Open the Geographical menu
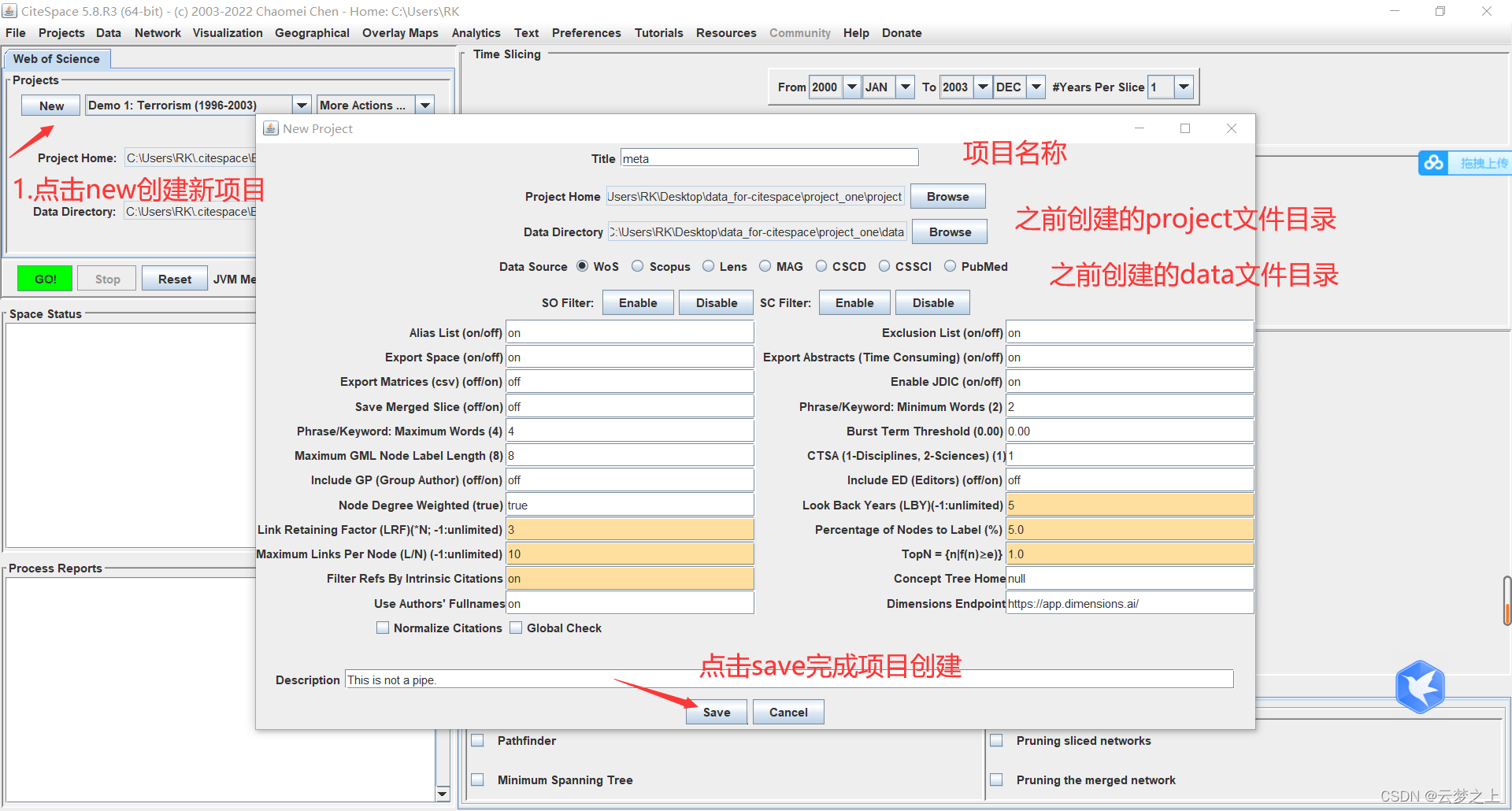This screenshot has width=1512, height=811. 312,33
